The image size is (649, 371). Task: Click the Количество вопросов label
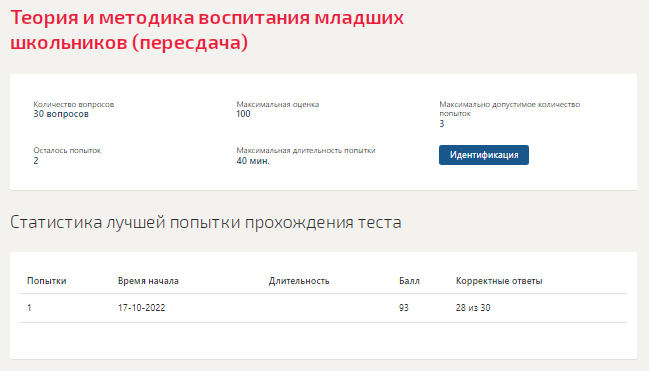tap(74, 104)
